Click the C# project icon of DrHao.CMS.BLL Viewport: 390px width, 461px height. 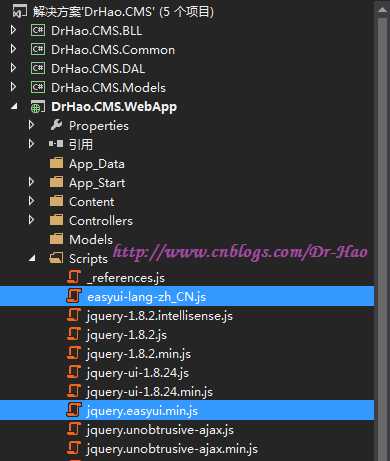[38, 31]
